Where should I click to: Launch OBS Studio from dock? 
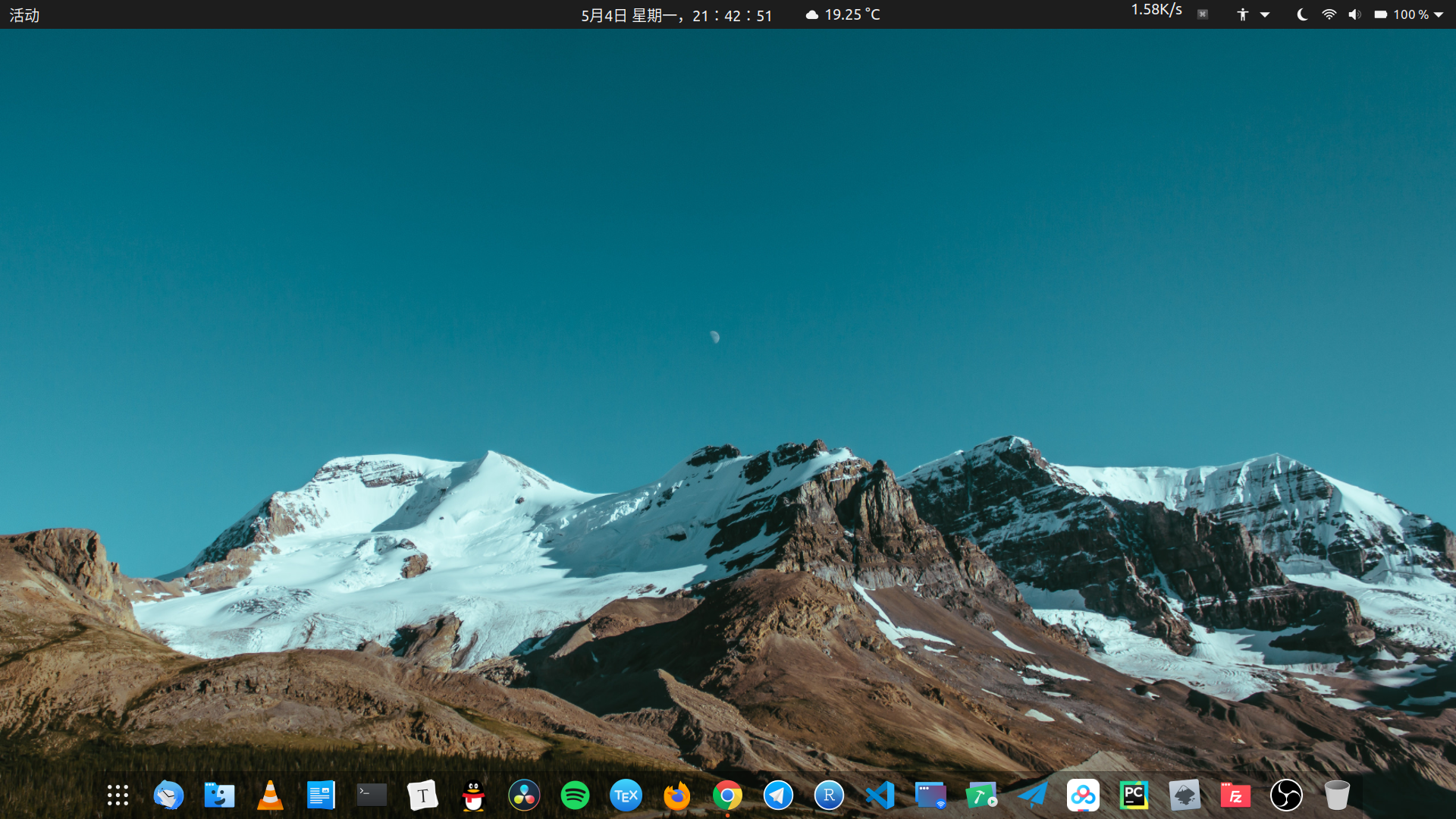(1286, 795)
